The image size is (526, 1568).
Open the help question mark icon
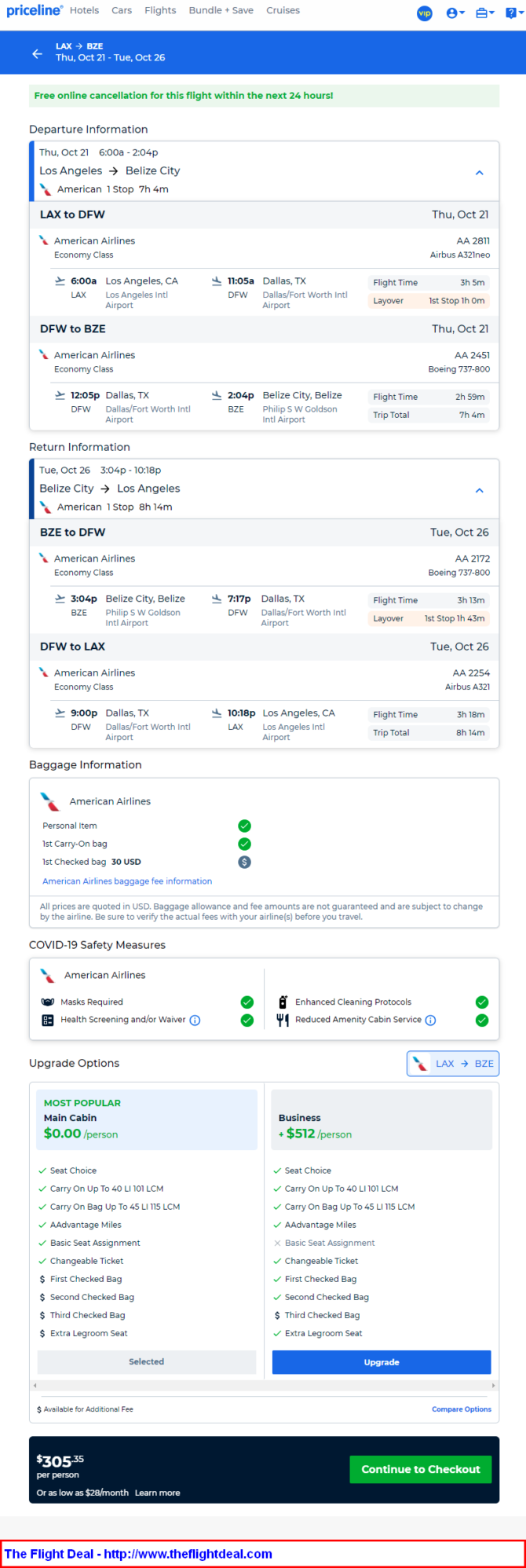click(513, 13)
